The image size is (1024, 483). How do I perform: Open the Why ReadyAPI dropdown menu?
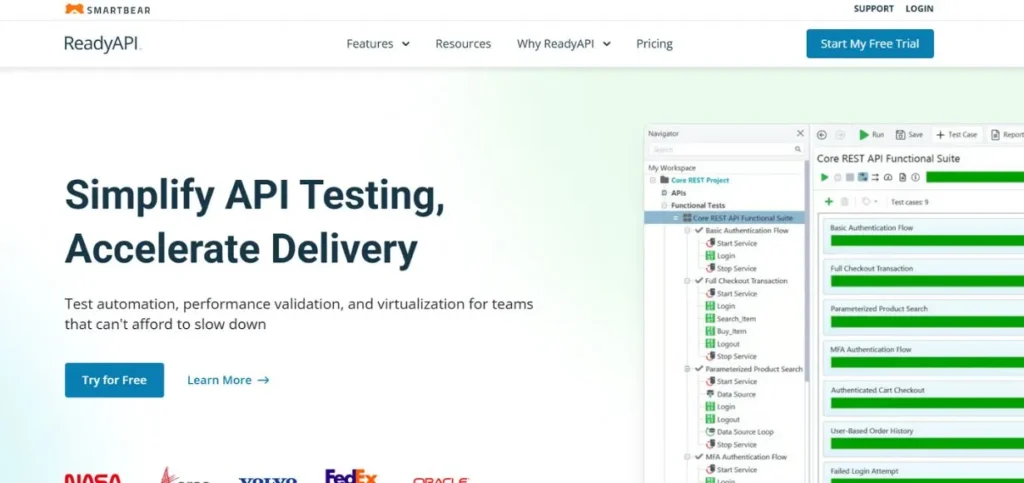(x=564, y=44)
